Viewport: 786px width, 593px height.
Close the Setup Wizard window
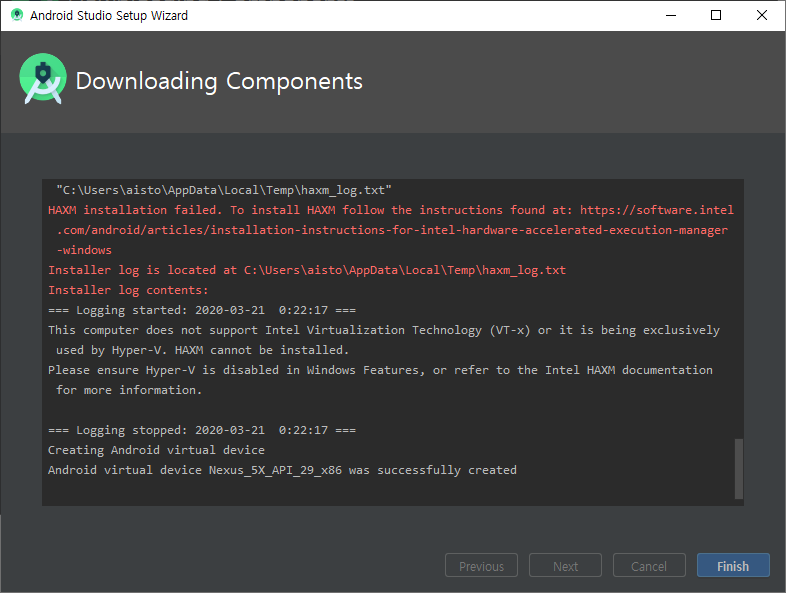click(x=761, y=16)
